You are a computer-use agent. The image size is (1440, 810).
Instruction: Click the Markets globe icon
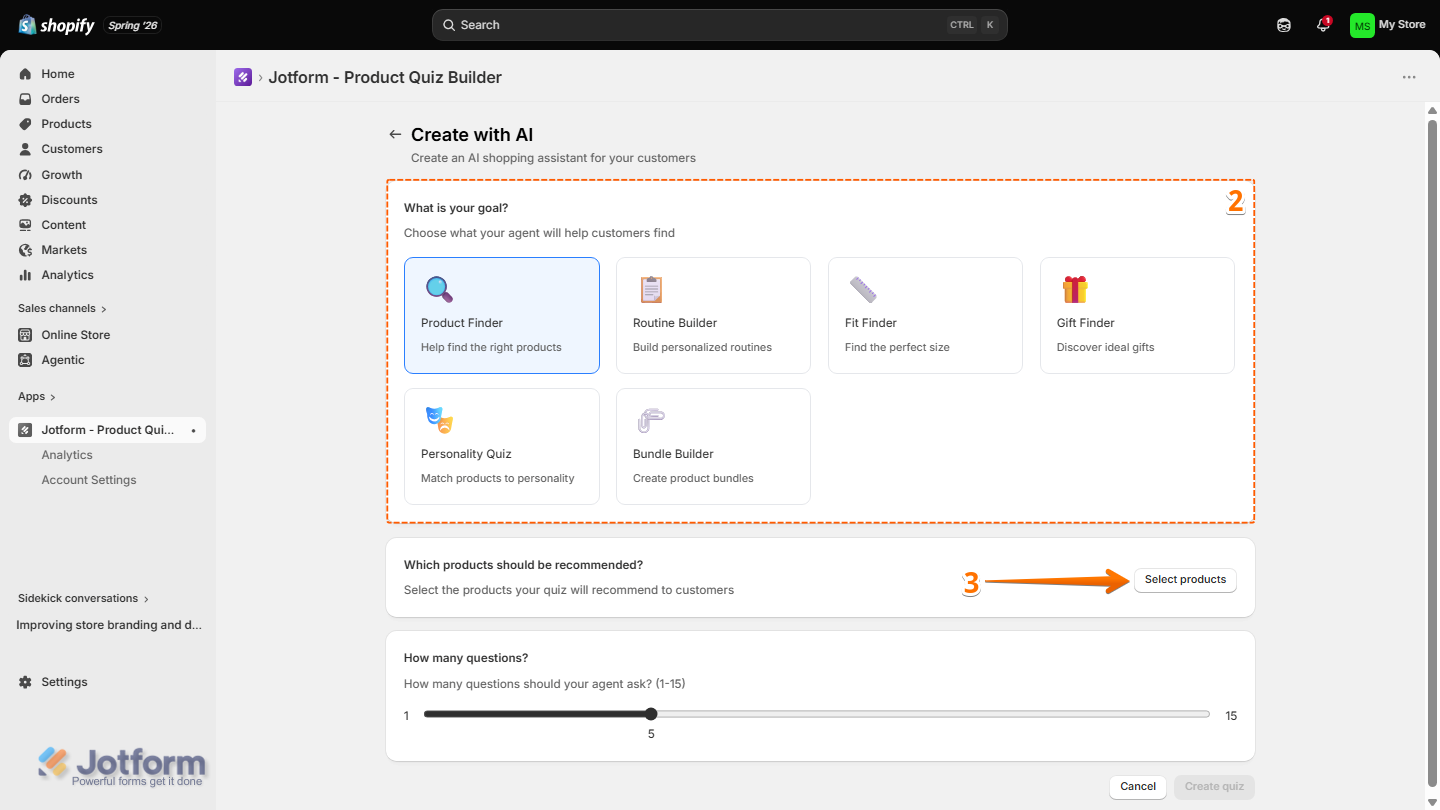point(26,250)
